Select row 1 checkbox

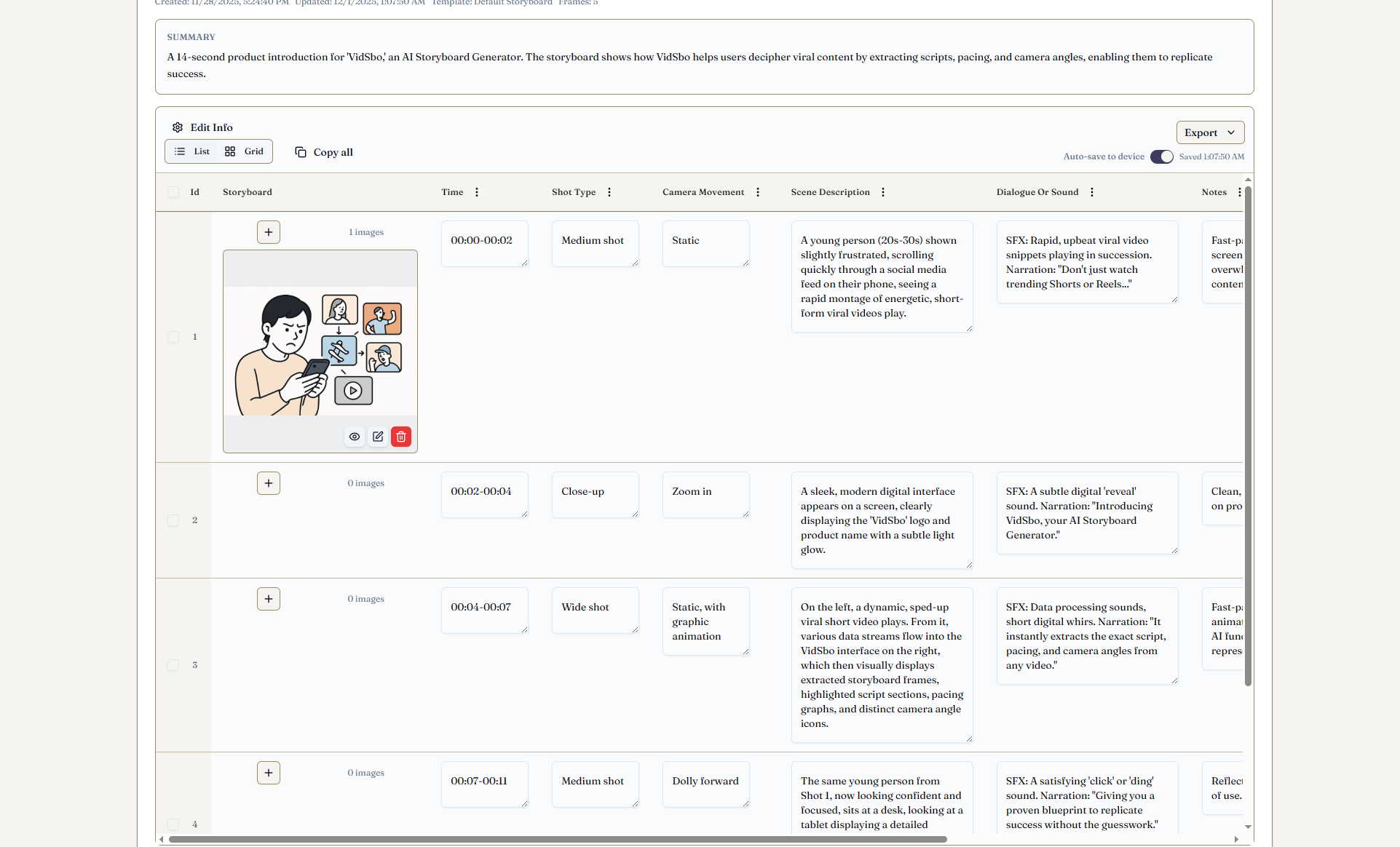[x=173, y=337]
